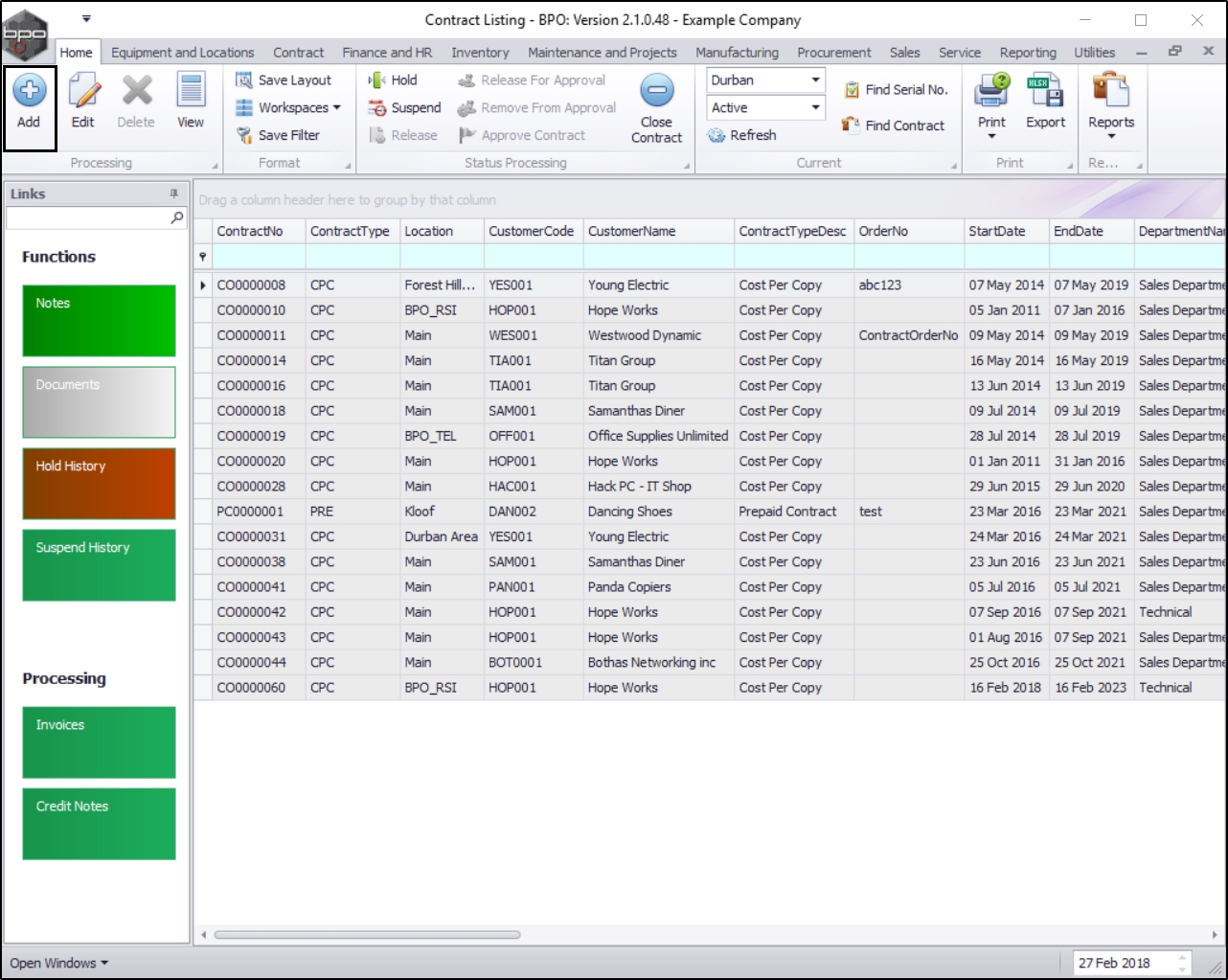Switch to the Home tab
Screen dimensions: 1228x980
77,53
